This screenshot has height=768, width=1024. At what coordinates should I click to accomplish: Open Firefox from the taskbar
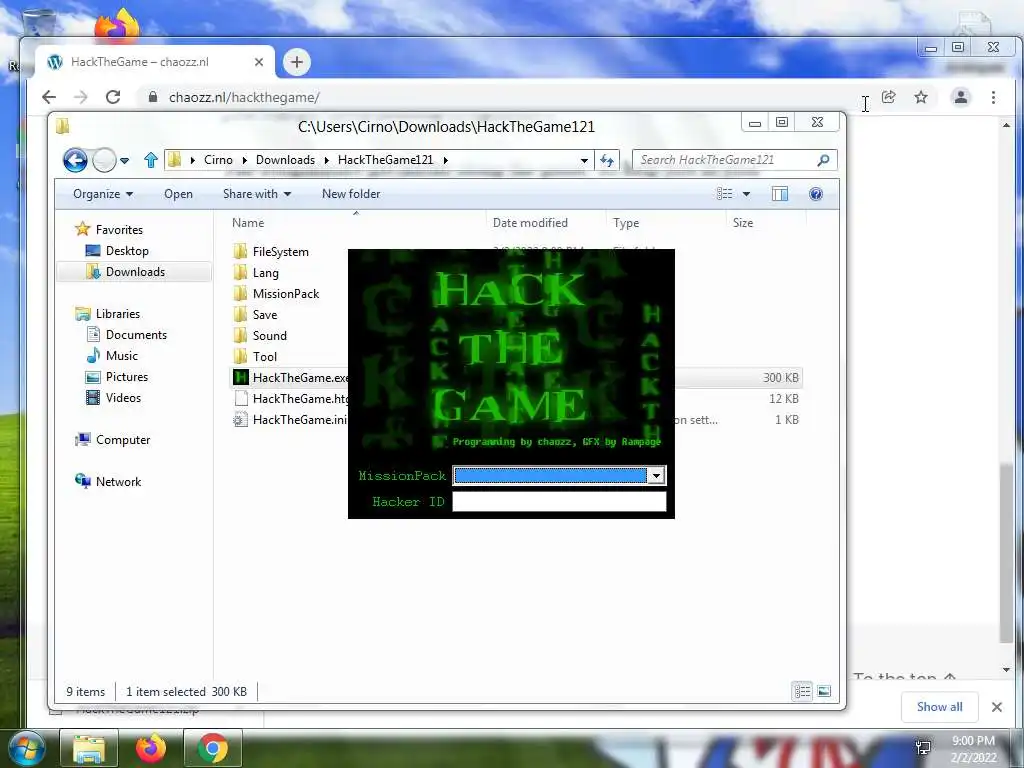coord(151,748)
